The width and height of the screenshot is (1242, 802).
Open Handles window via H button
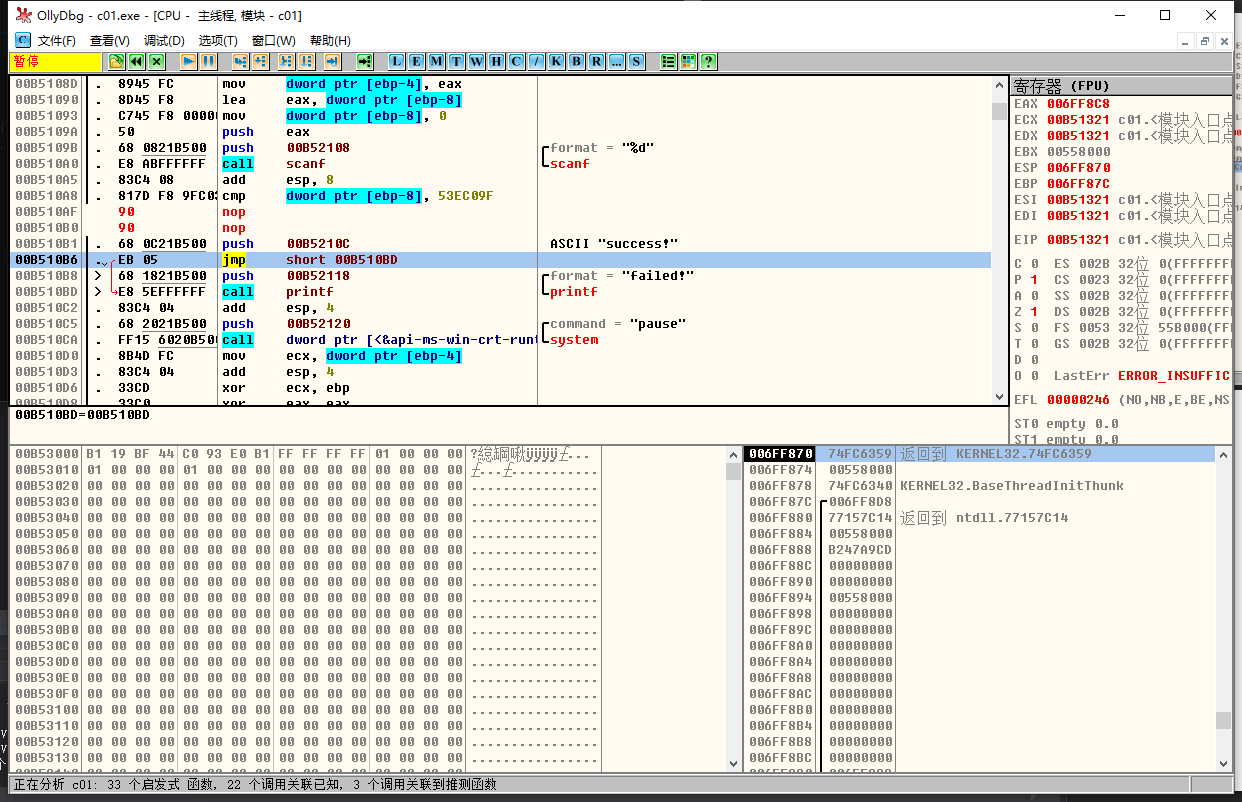point(496,61)
